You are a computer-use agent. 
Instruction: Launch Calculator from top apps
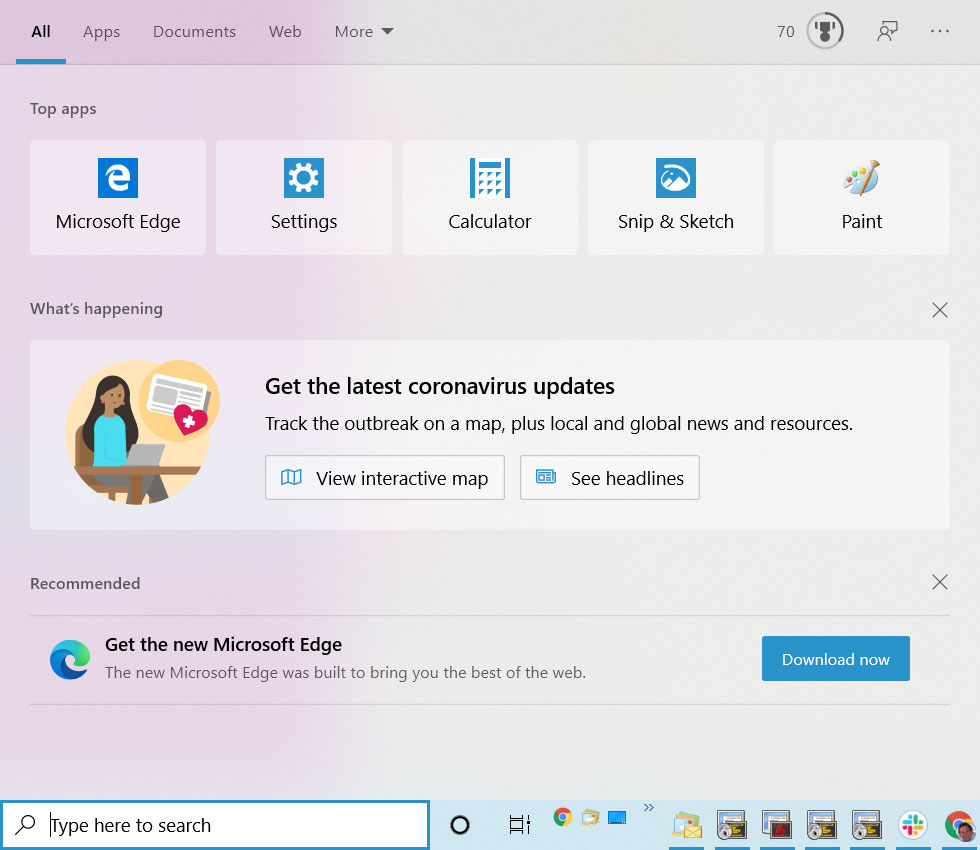point(489,197)
